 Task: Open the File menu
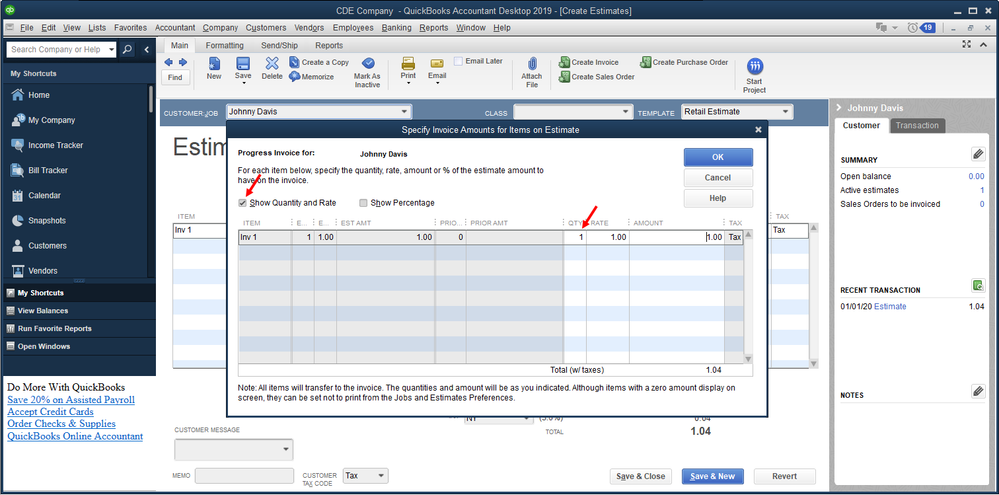click(x=27, y=27)
